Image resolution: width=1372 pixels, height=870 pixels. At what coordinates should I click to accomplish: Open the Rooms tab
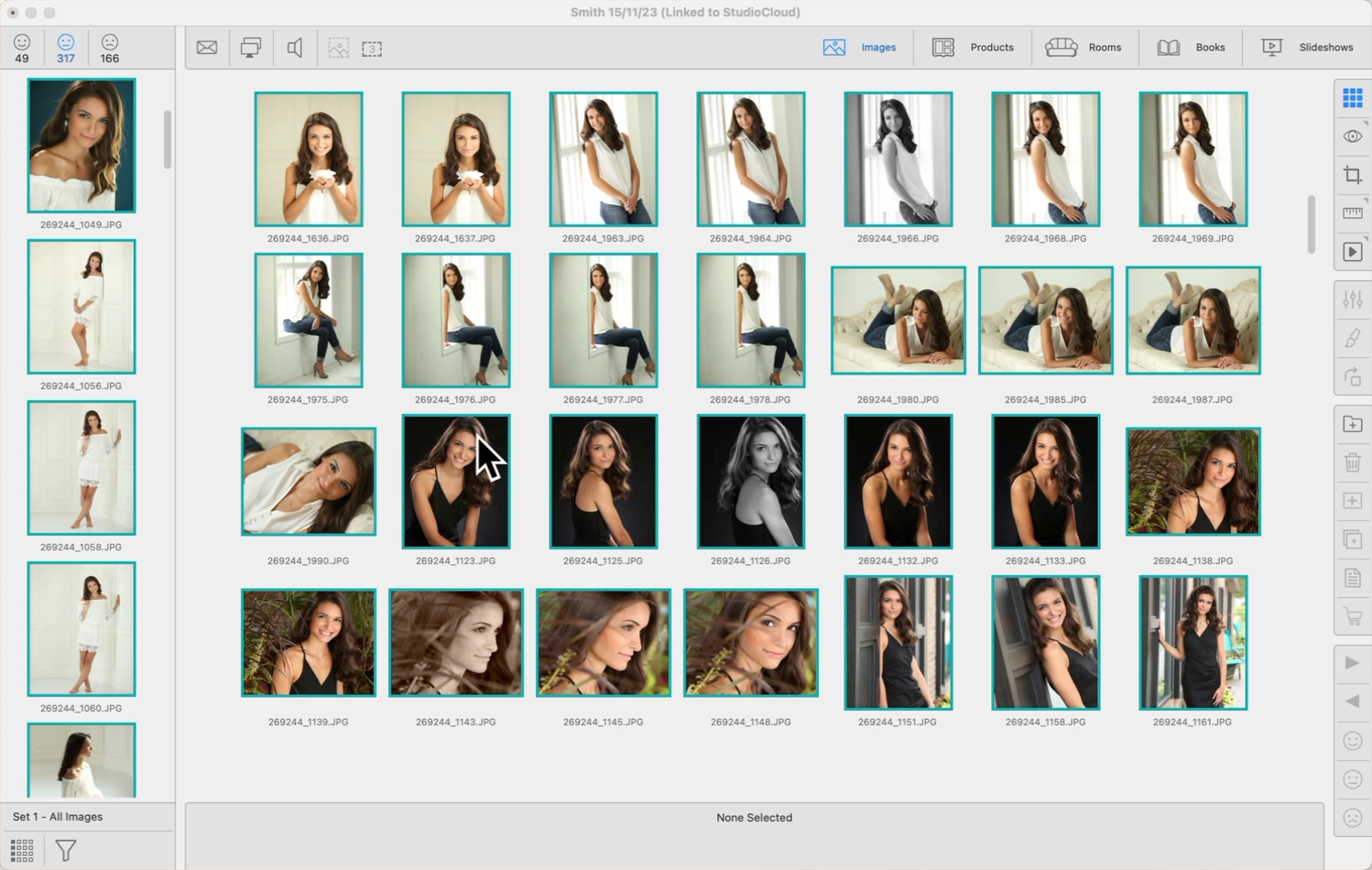[1083, 48]
